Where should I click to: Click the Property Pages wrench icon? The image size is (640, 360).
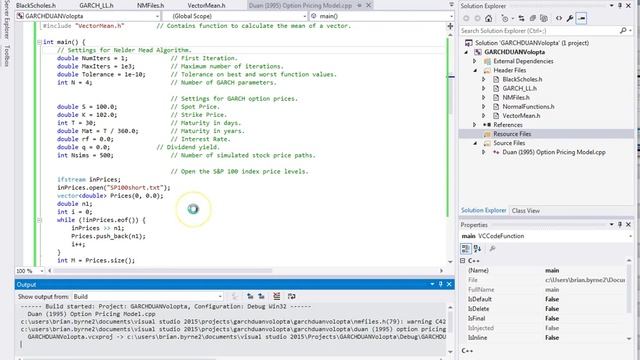click(x=492, y=249)
